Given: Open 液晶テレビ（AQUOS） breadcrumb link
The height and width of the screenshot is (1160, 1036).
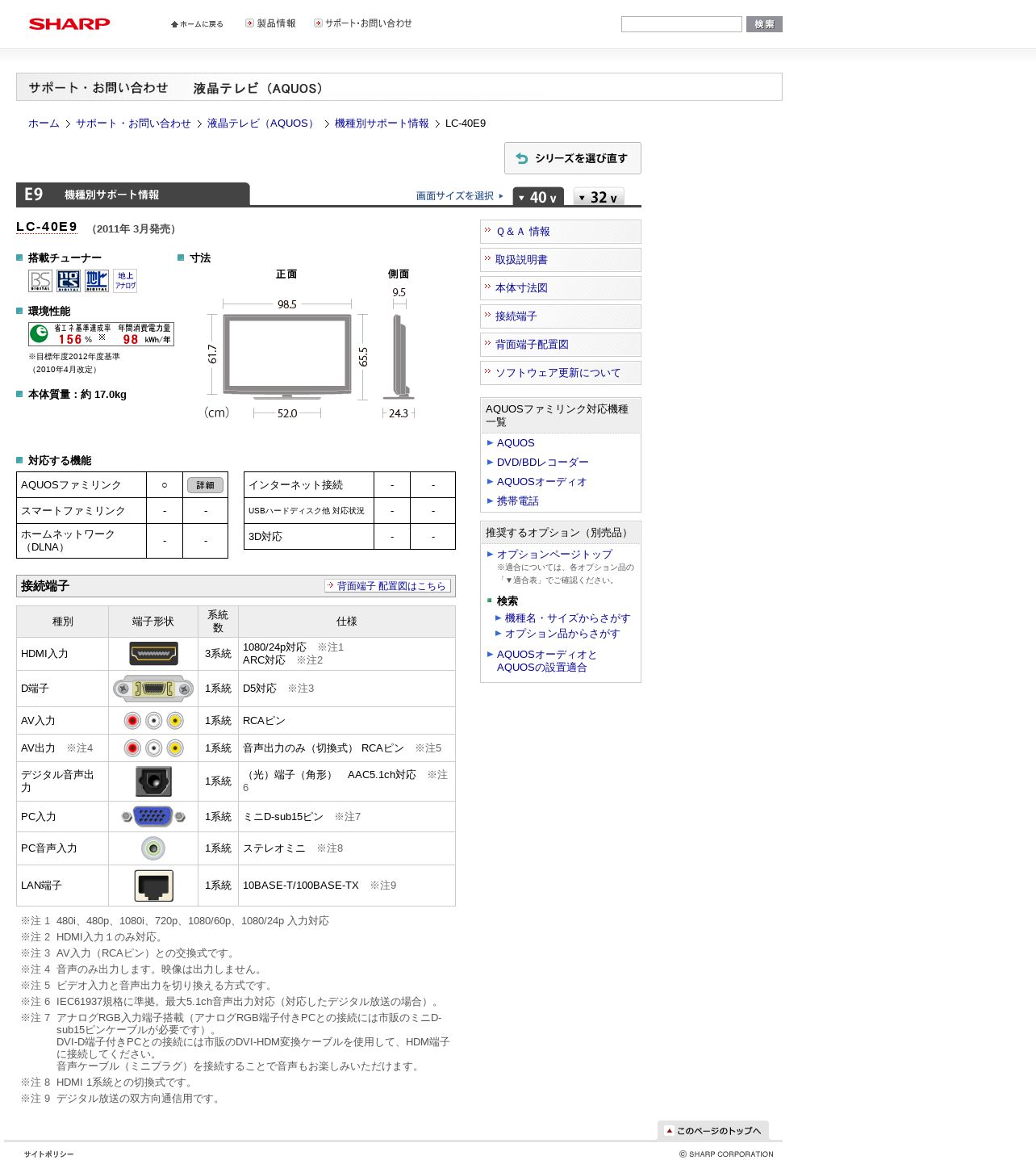Looking at the screenshot, I should coord(263,124).
